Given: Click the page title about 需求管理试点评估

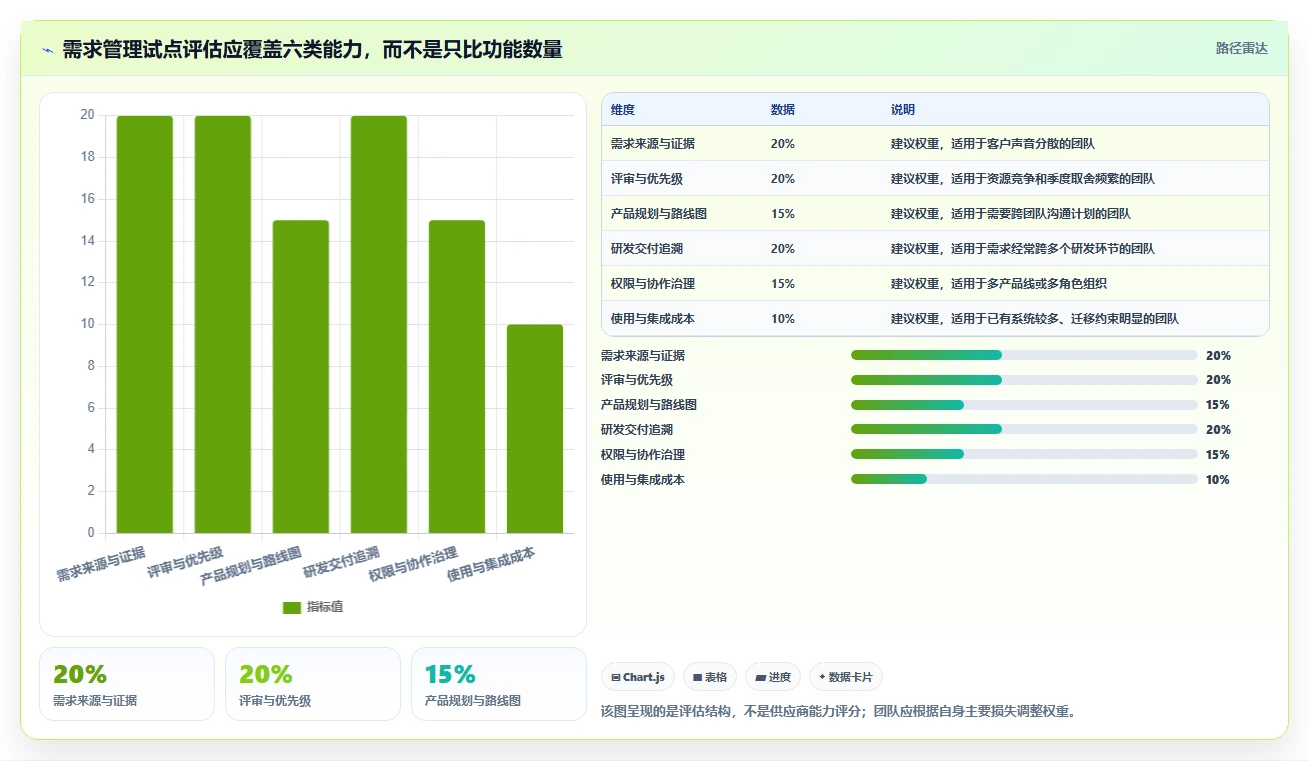Looking at the screenshot, I should 312,49.
